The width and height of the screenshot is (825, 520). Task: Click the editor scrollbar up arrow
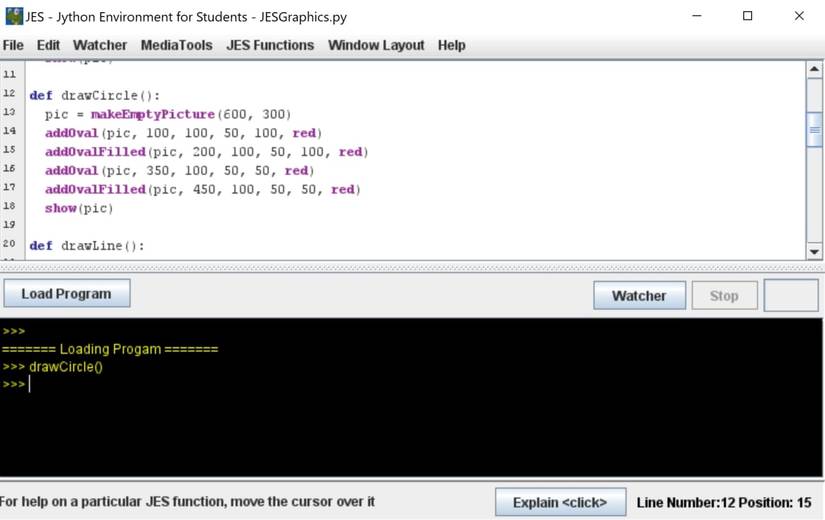[814, 69]
